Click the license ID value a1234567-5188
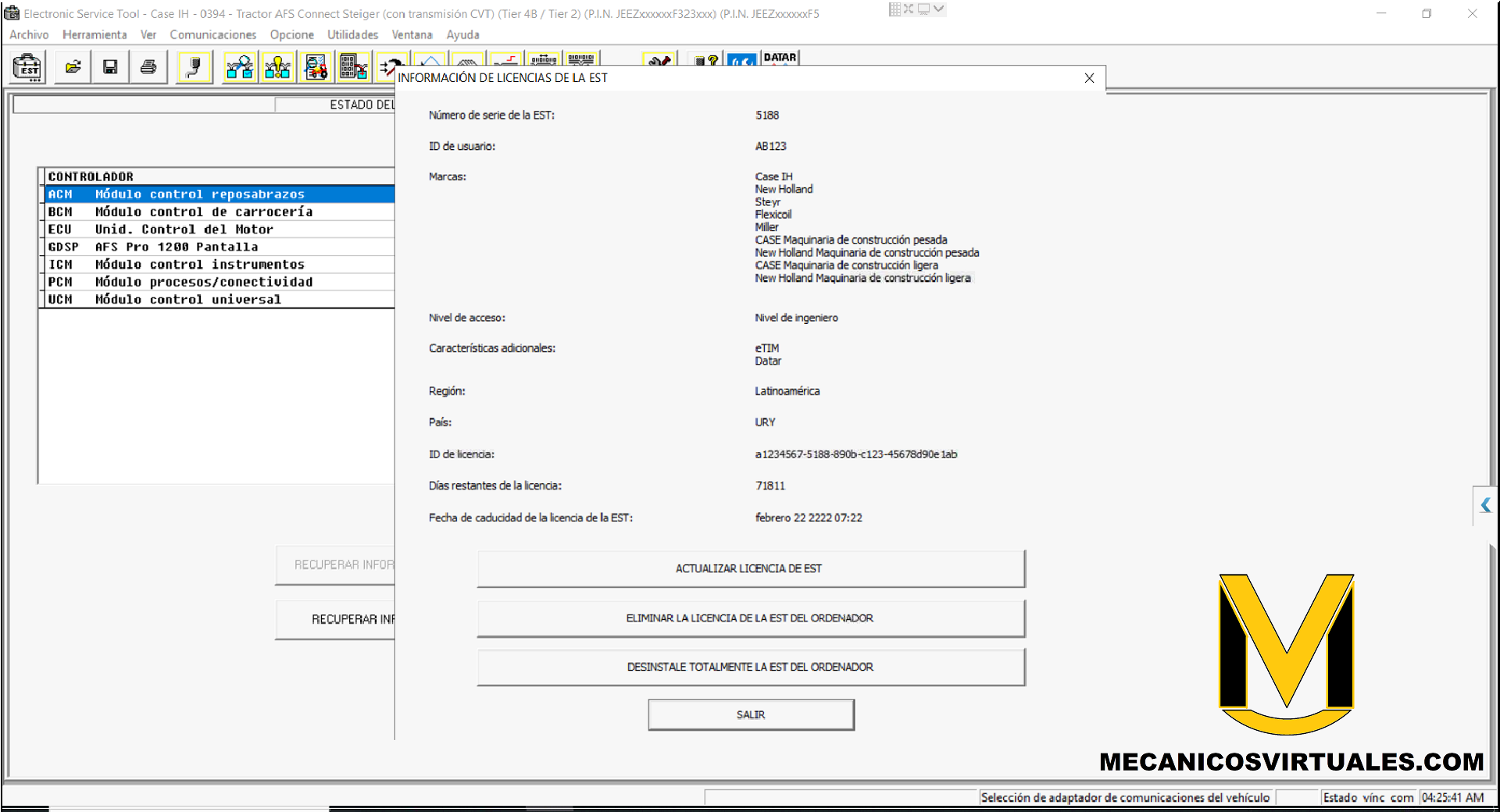This screenshot has height=812, width=1500. [855, 454]
